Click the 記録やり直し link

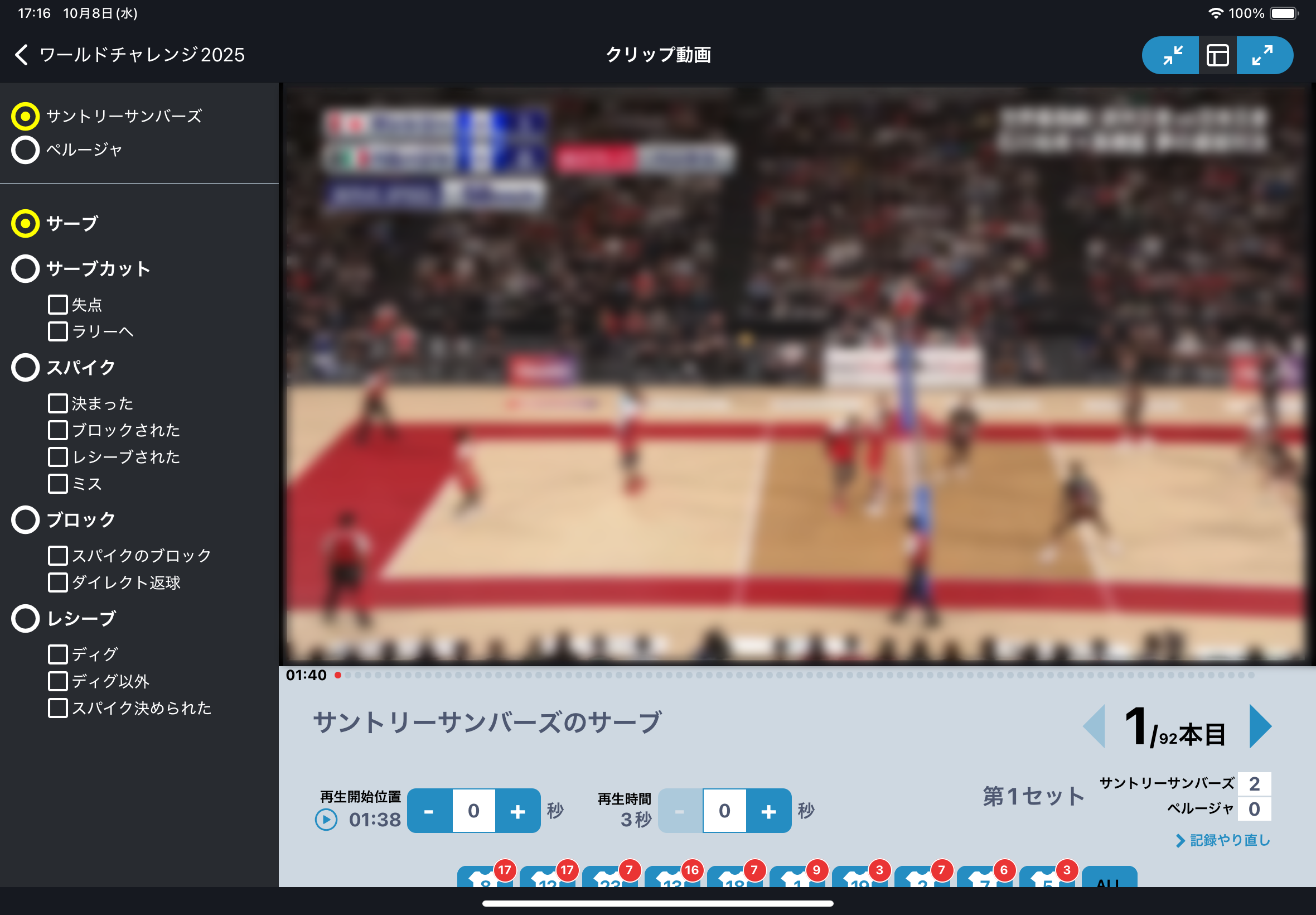1223,840
